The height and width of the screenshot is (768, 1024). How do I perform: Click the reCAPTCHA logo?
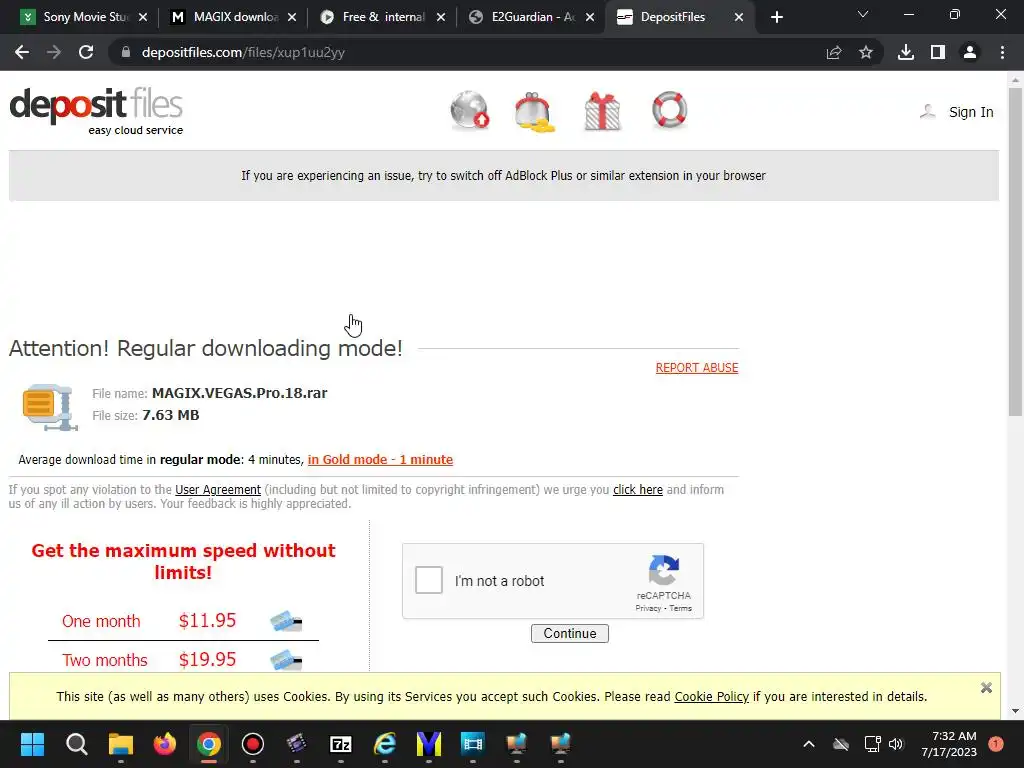point(664,570)
